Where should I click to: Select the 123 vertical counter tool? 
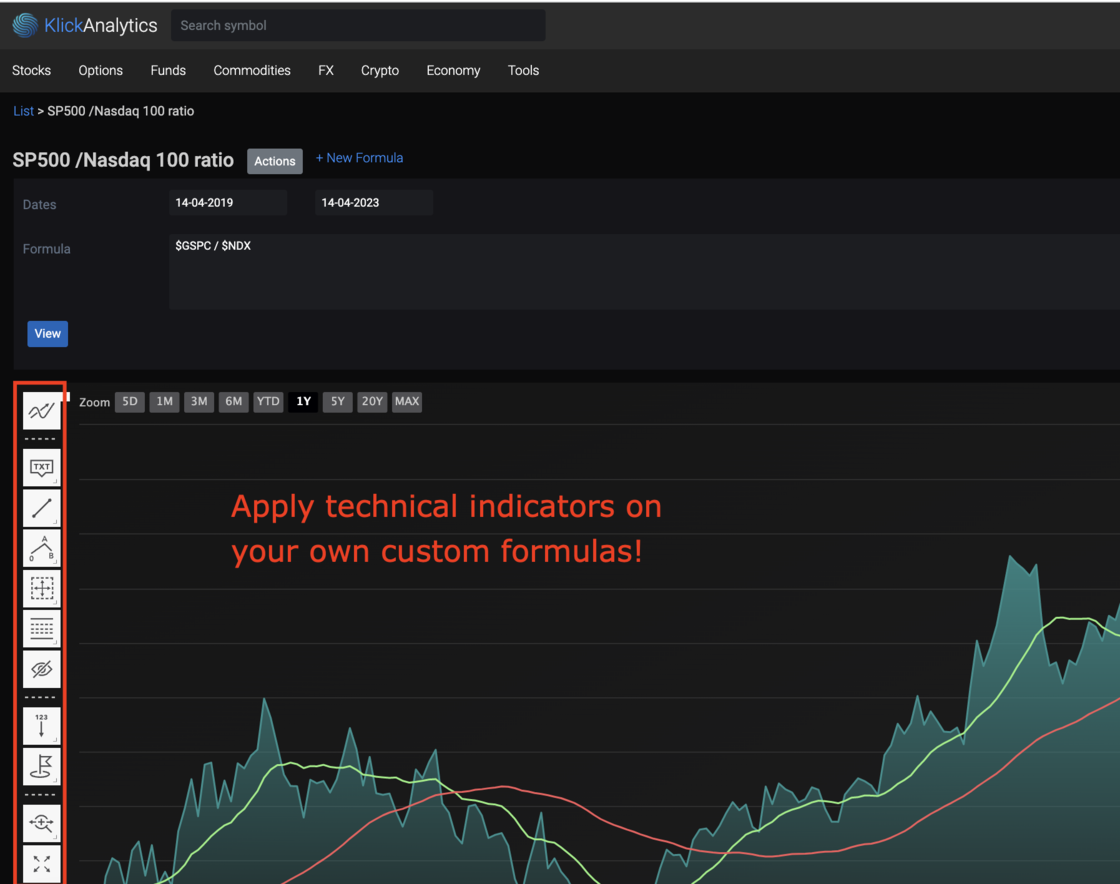click(41, 725)
